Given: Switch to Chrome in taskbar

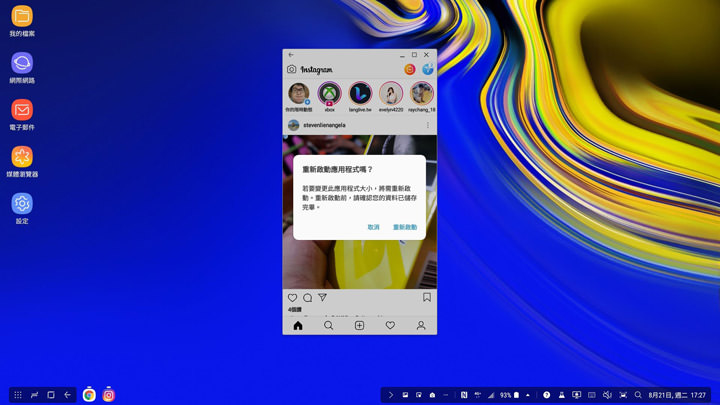Looking at the screenshot, I should click(x=89, y=395).
